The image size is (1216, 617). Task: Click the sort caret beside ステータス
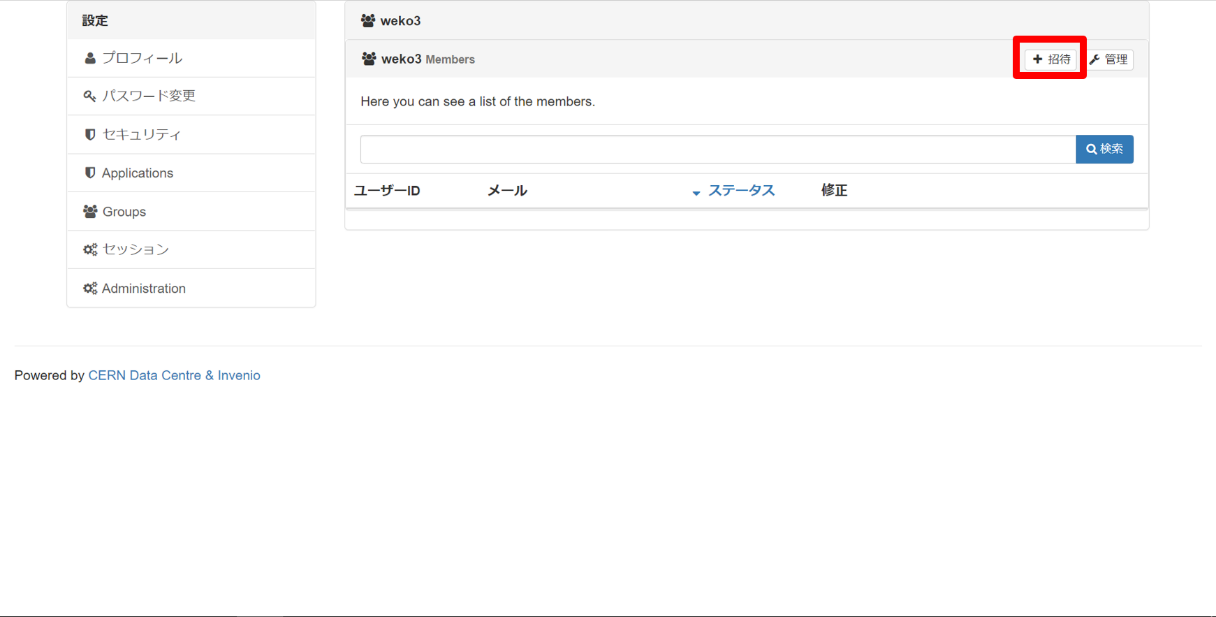(x=697, y=192)
